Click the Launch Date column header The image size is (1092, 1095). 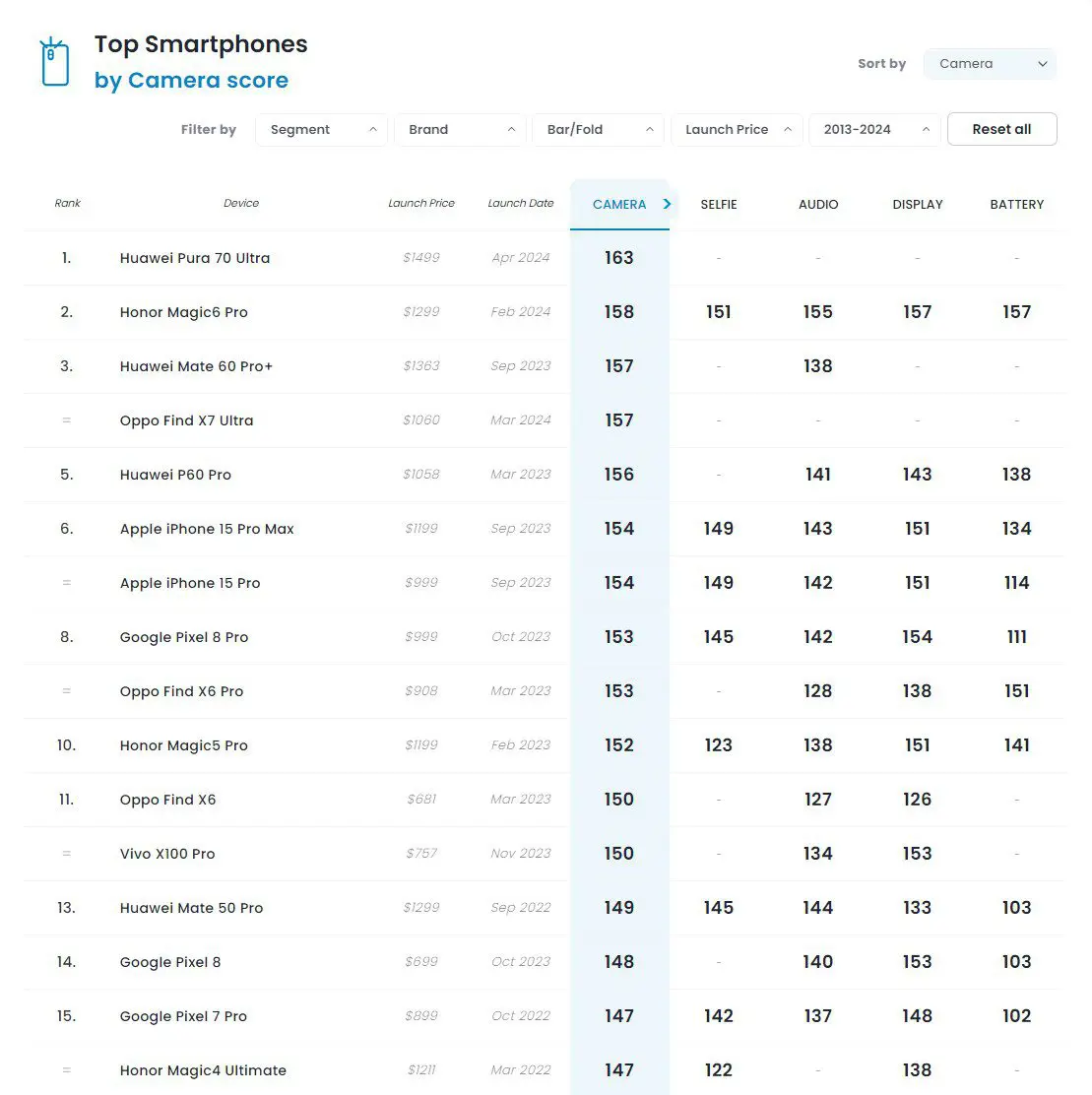(521, 203)
